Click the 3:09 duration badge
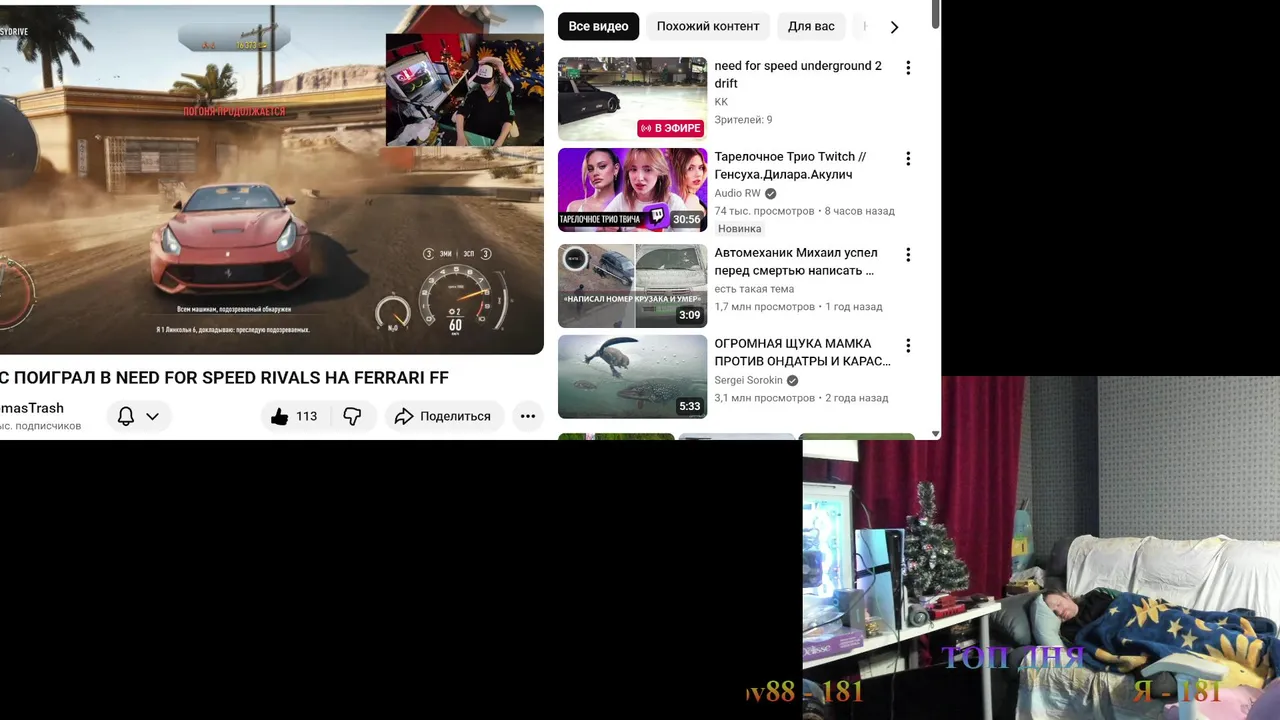The height and width of the screenshot is (720, 1280). pos(689,315)
